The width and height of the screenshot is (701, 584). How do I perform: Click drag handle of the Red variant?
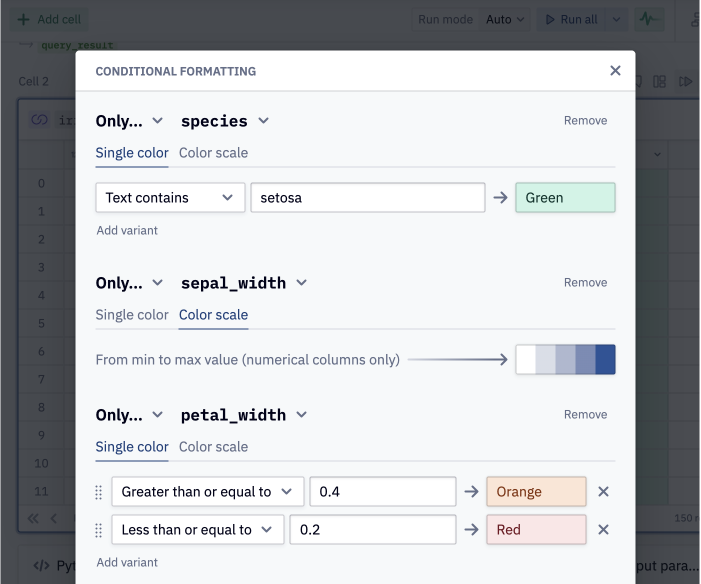pos(99,530)
